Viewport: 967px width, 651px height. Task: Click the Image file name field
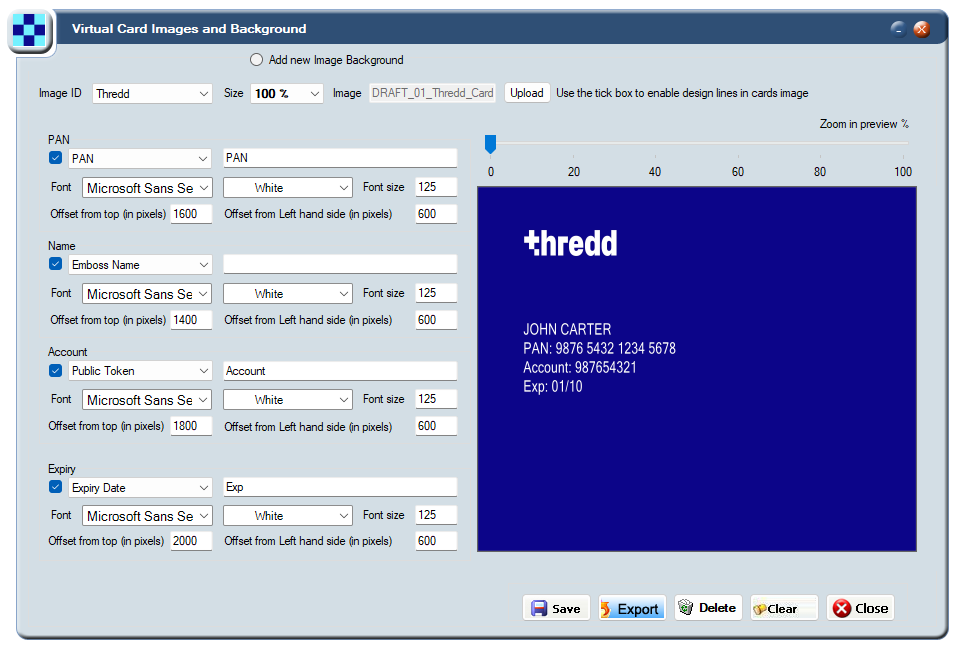click(x=432, y=93)
